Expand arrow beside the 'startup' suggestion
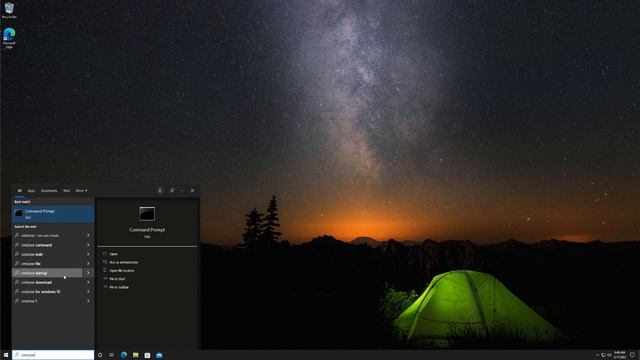 (88, 273)
